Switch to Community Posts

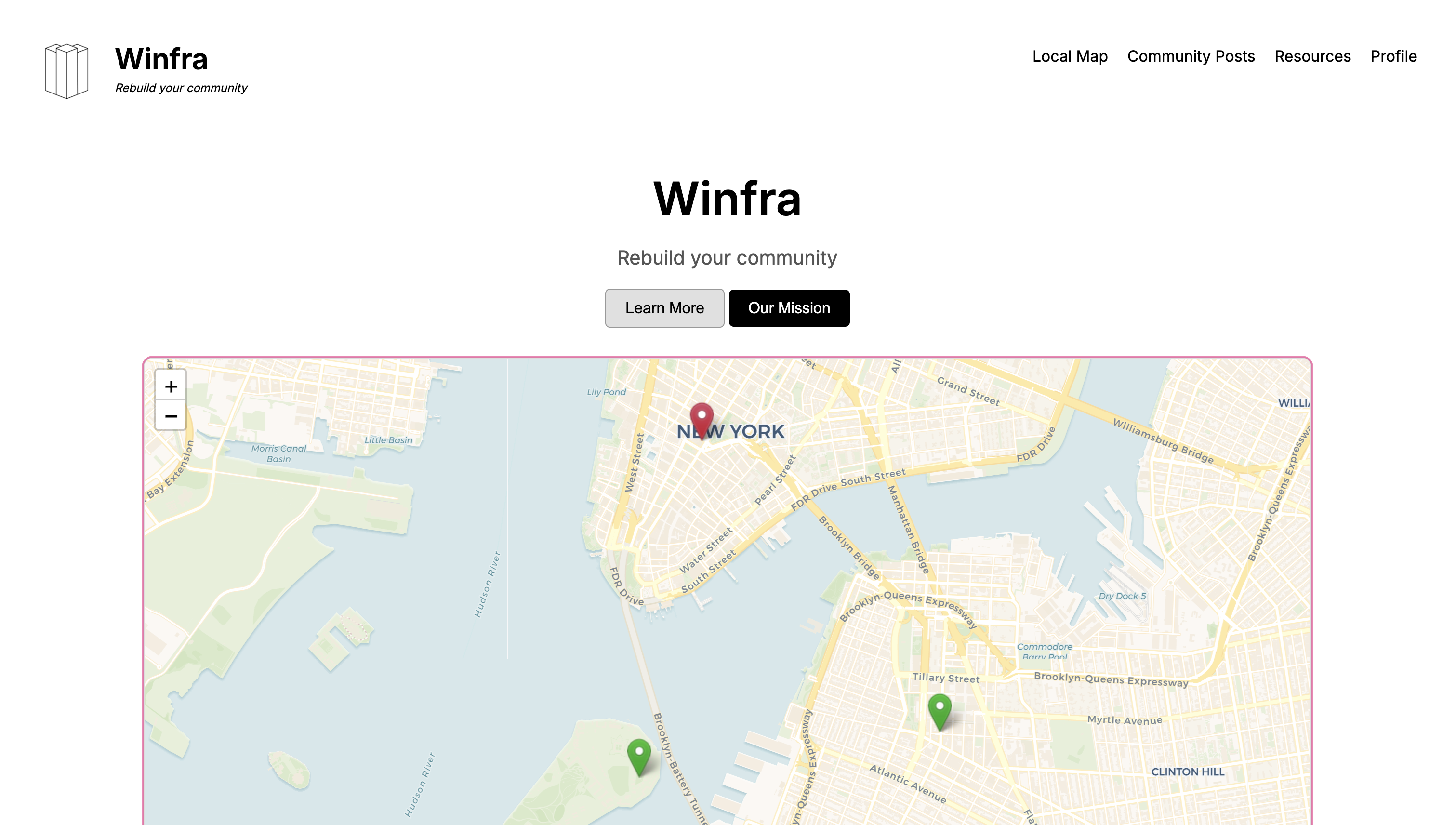pyautogui.click(x=1191, y=56)
